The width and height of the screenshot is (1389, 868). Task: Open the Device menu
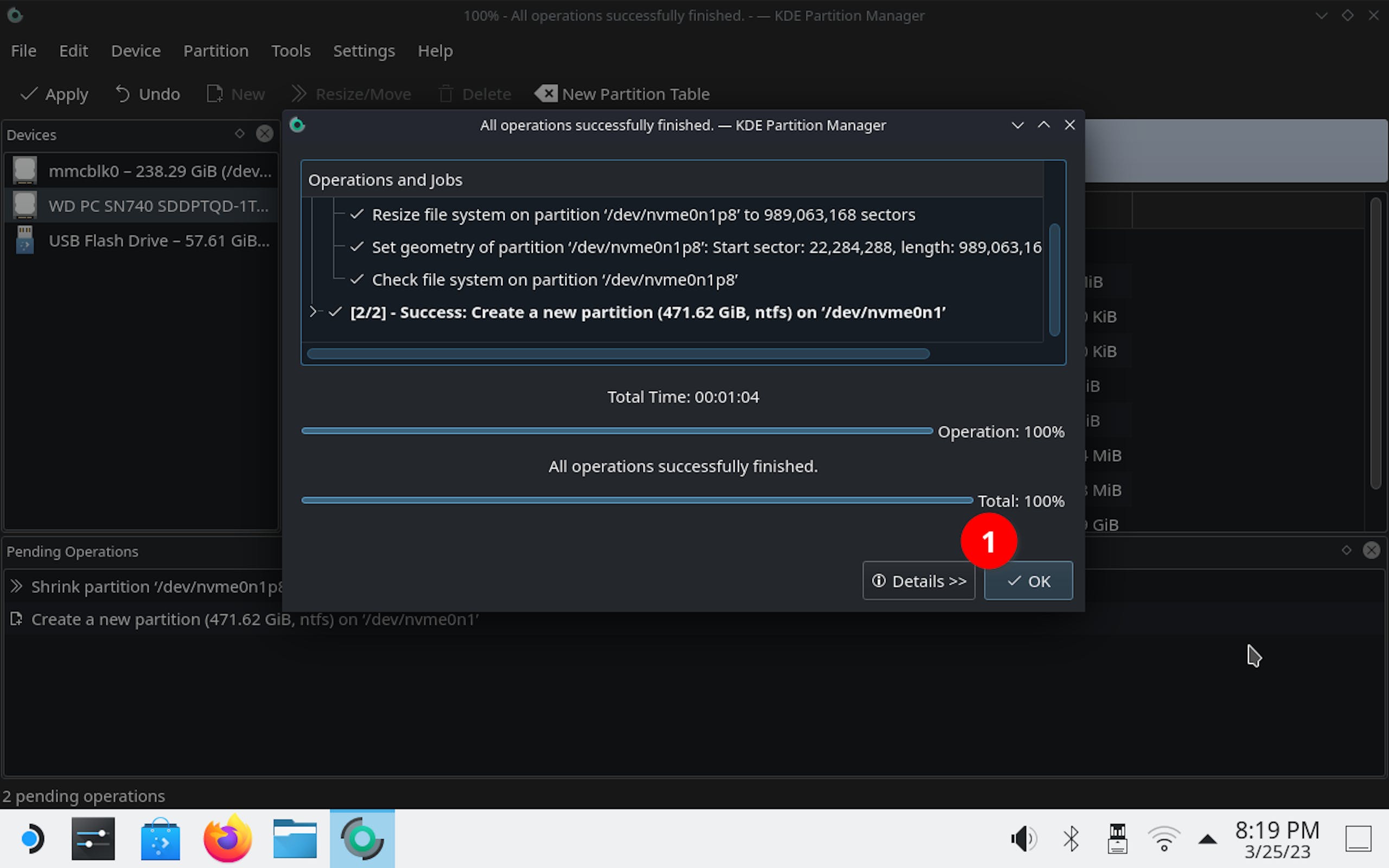[136, 51]
